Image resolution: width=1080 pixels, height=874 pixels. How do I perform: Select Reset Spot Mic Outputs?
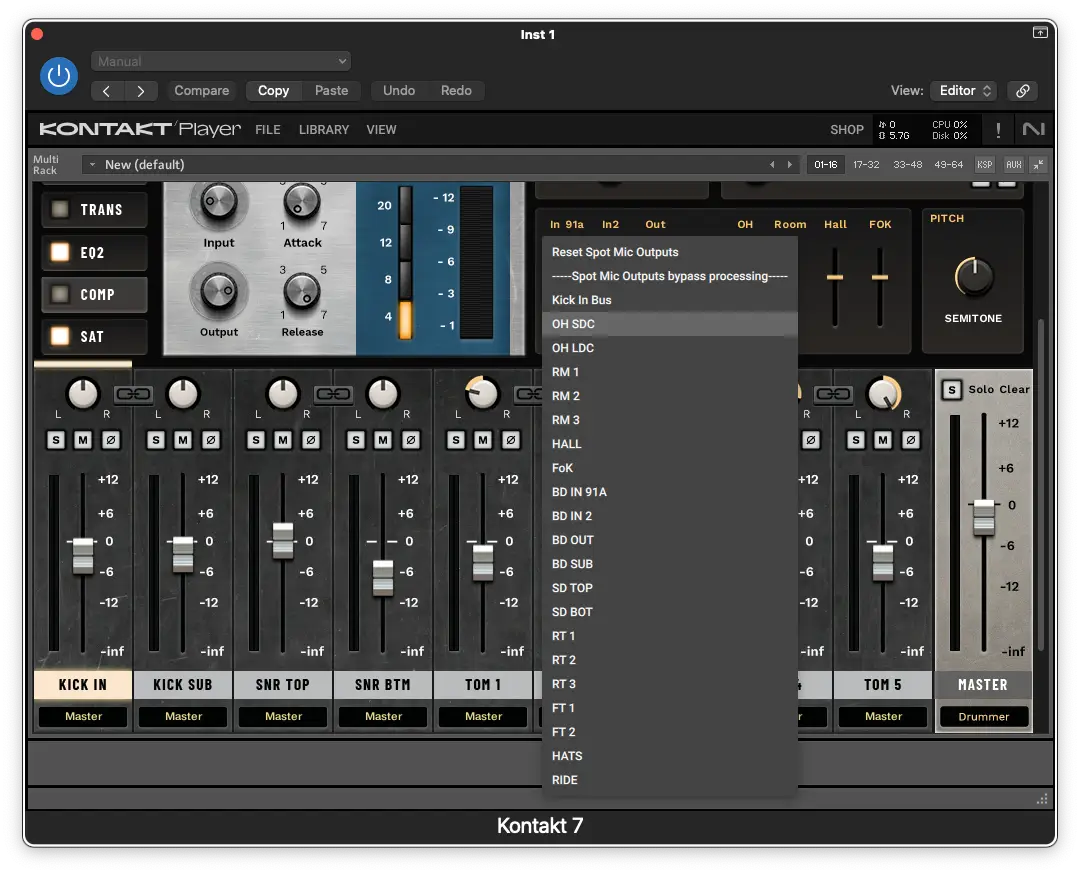point(669,252)
